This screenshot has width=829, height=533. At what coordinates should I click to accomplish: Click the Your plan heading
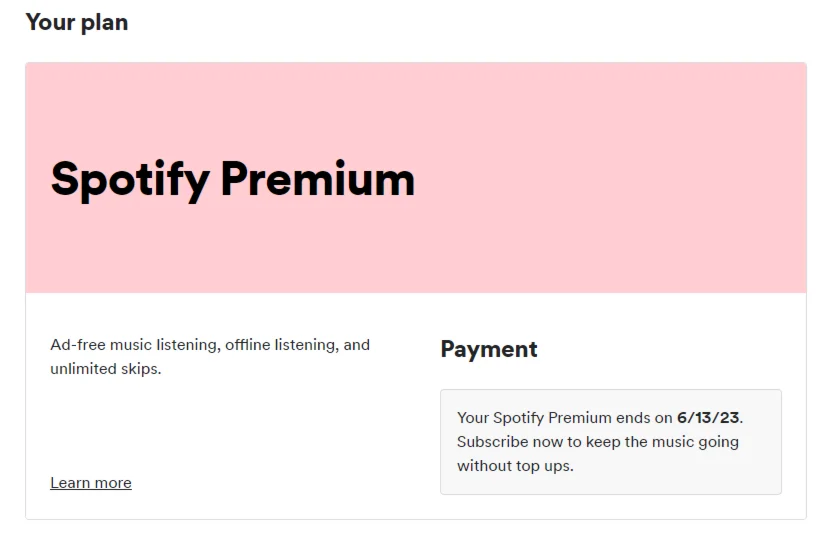click(77, 22)
